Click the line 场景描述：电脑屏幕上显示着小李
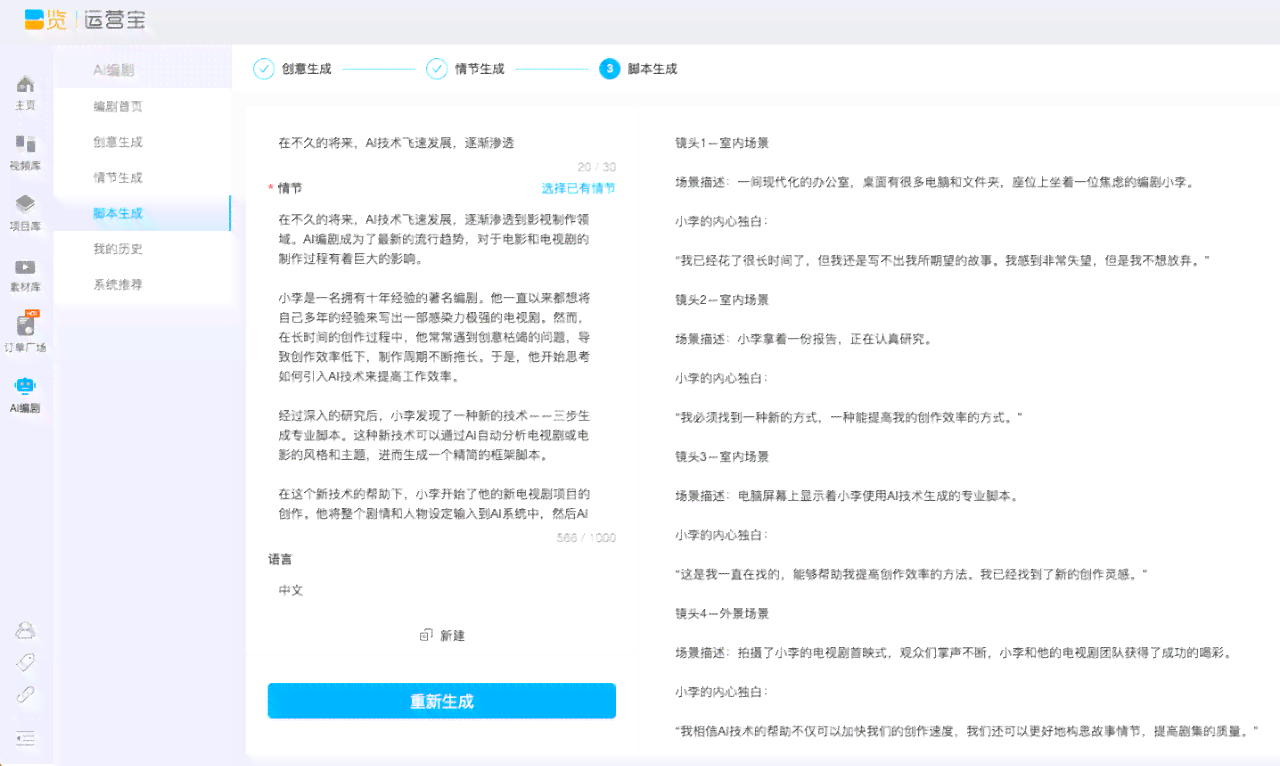Image resolution: width=1280 pixels, height=766 pixels. click(x=847, y=495)
